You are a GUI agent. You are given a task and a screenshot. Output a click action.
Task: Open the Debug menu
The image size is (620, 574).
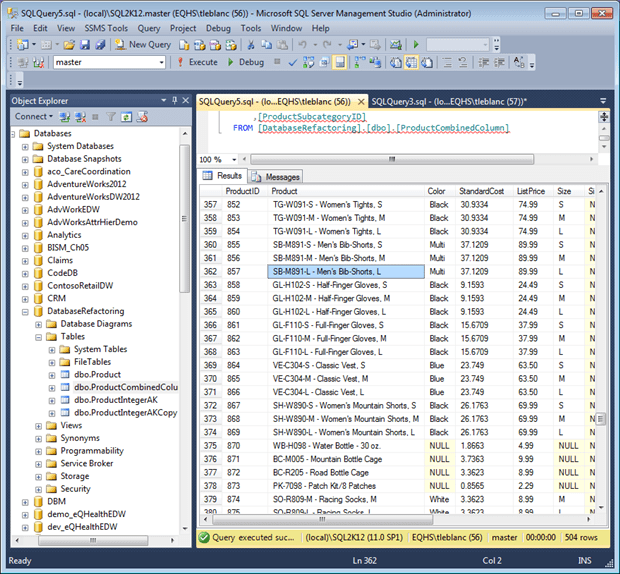[218, 28]
